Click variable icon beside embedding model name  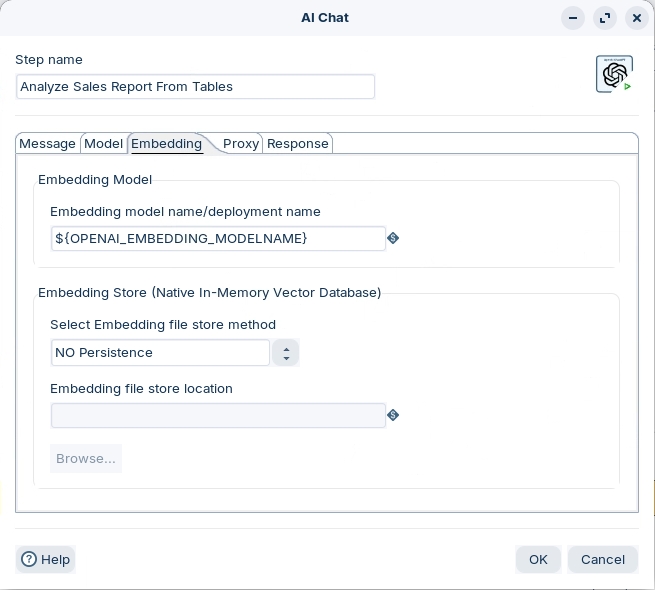tap(393, 238)
